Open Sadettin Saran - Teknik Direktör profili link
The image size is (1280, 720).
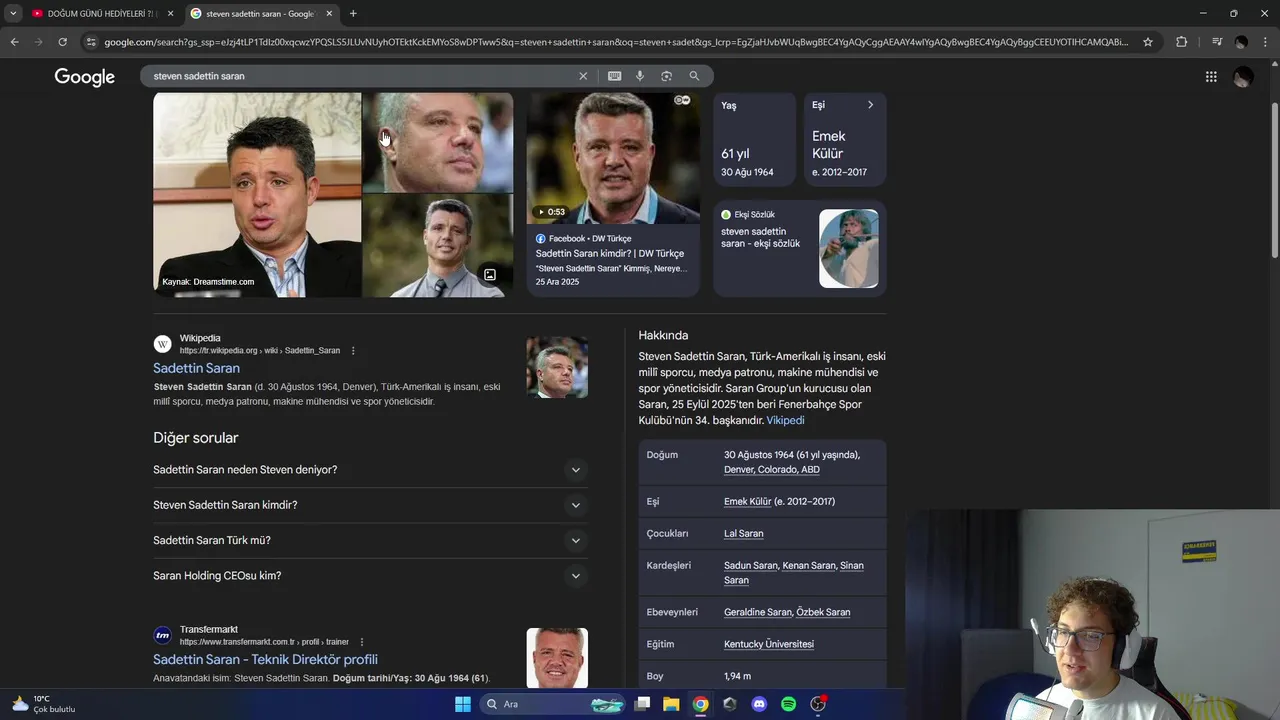[x=265, y=659]
